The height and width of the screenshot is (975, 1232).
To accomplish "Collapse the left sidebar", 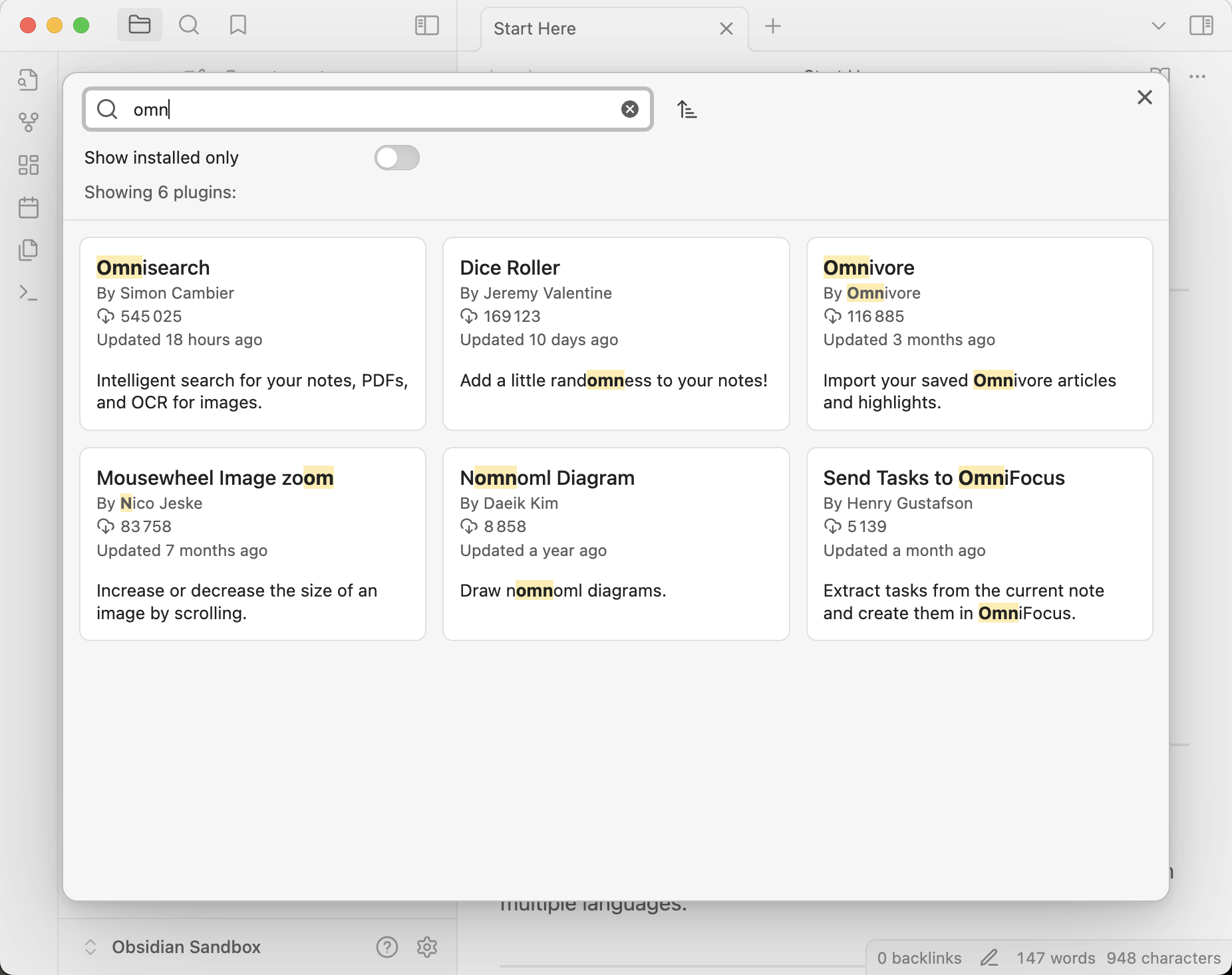I will click(426, 25).
